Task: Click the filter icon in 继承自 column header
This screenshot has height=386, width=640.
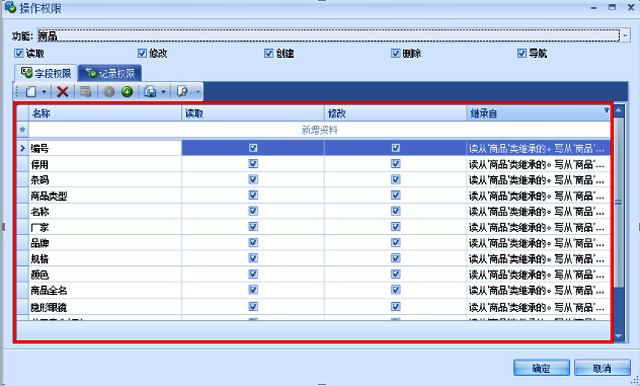Action: (x=607, y=110)
